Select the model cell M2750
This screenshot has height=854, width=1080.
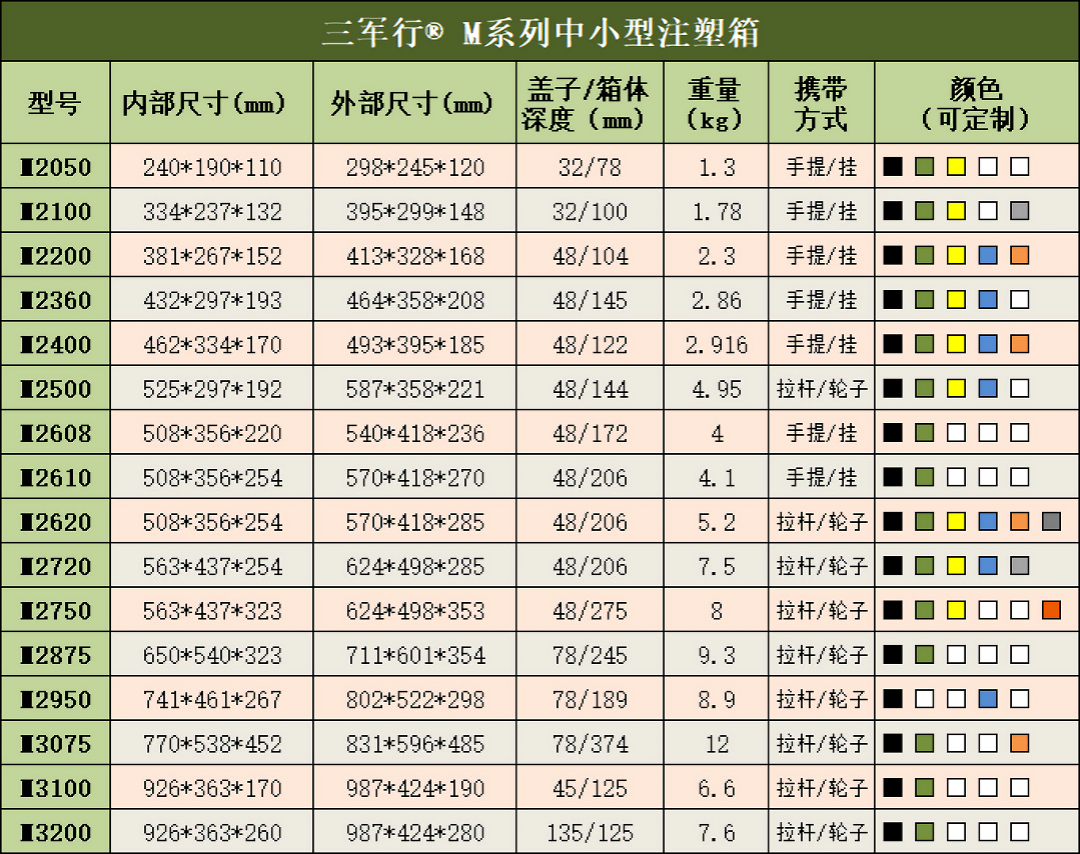point(55,610)
